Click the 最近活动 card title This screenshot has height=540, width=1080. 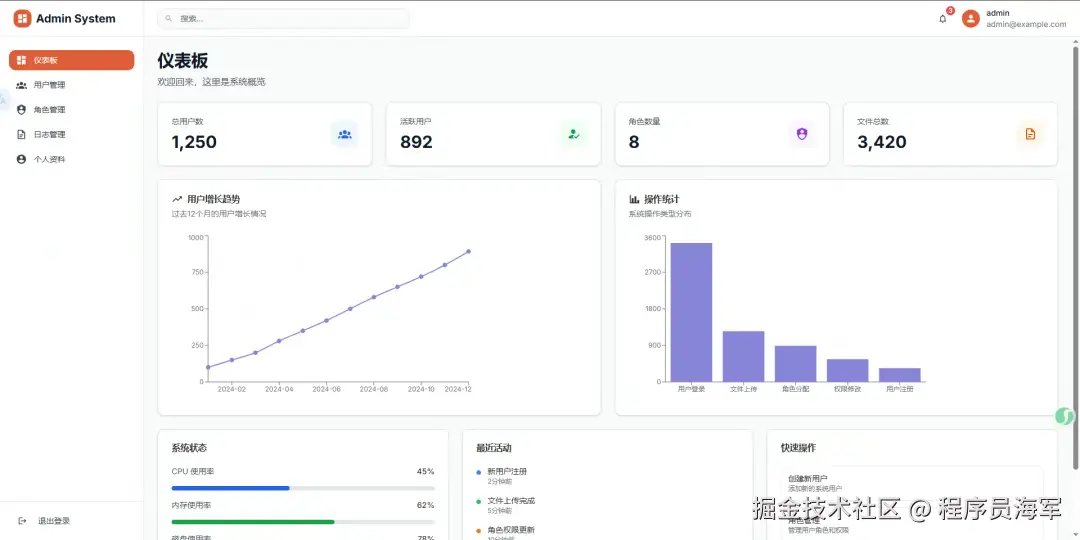click(x=494, y=448)
